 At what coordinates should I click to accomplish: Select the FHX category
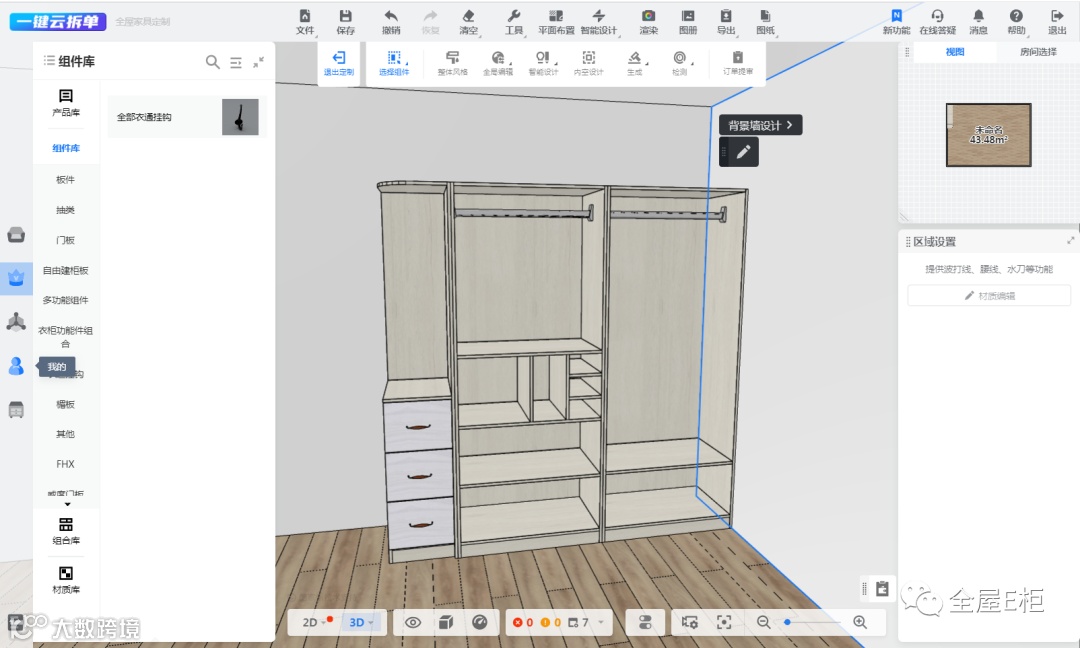pos(65,464)
